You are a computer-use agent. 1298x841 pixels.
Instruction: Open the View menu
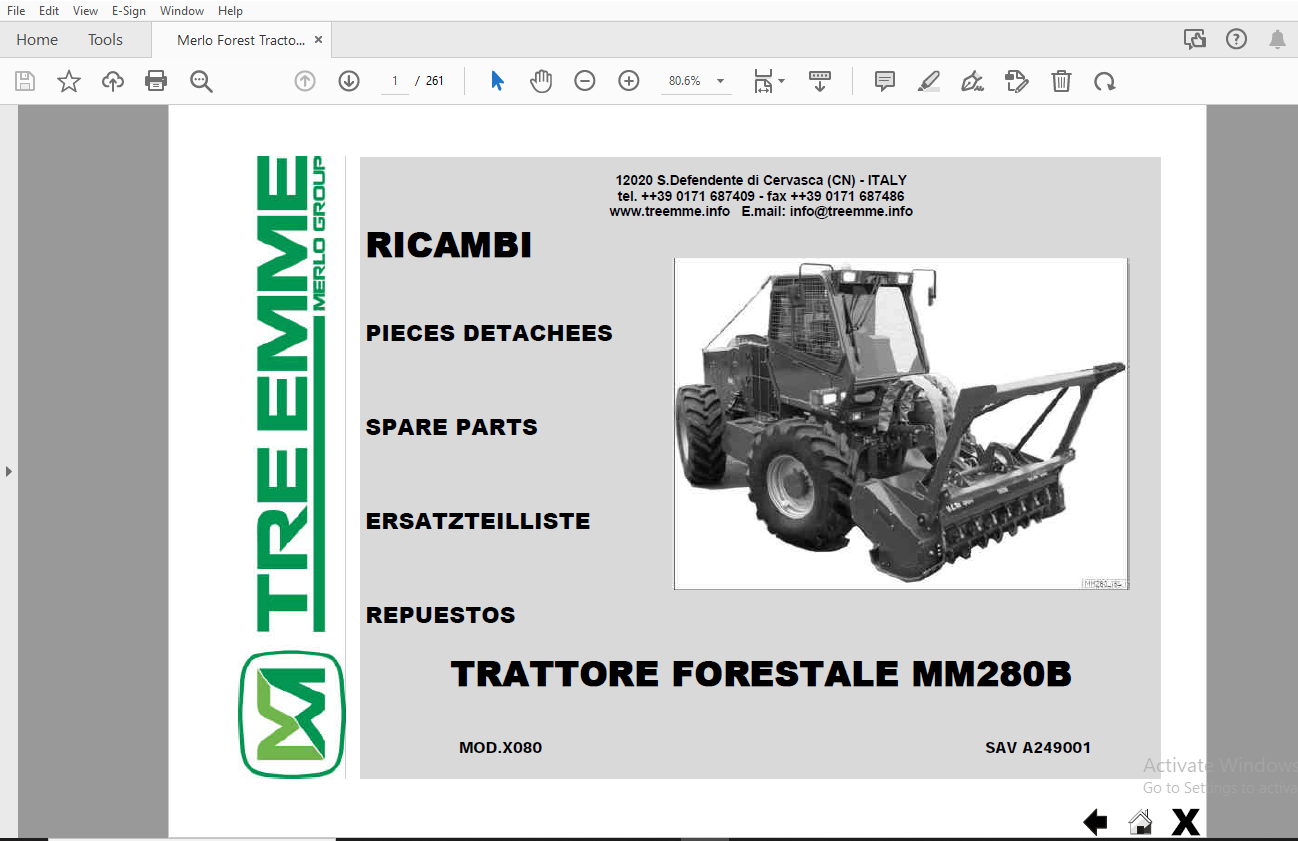pos(85,10)
